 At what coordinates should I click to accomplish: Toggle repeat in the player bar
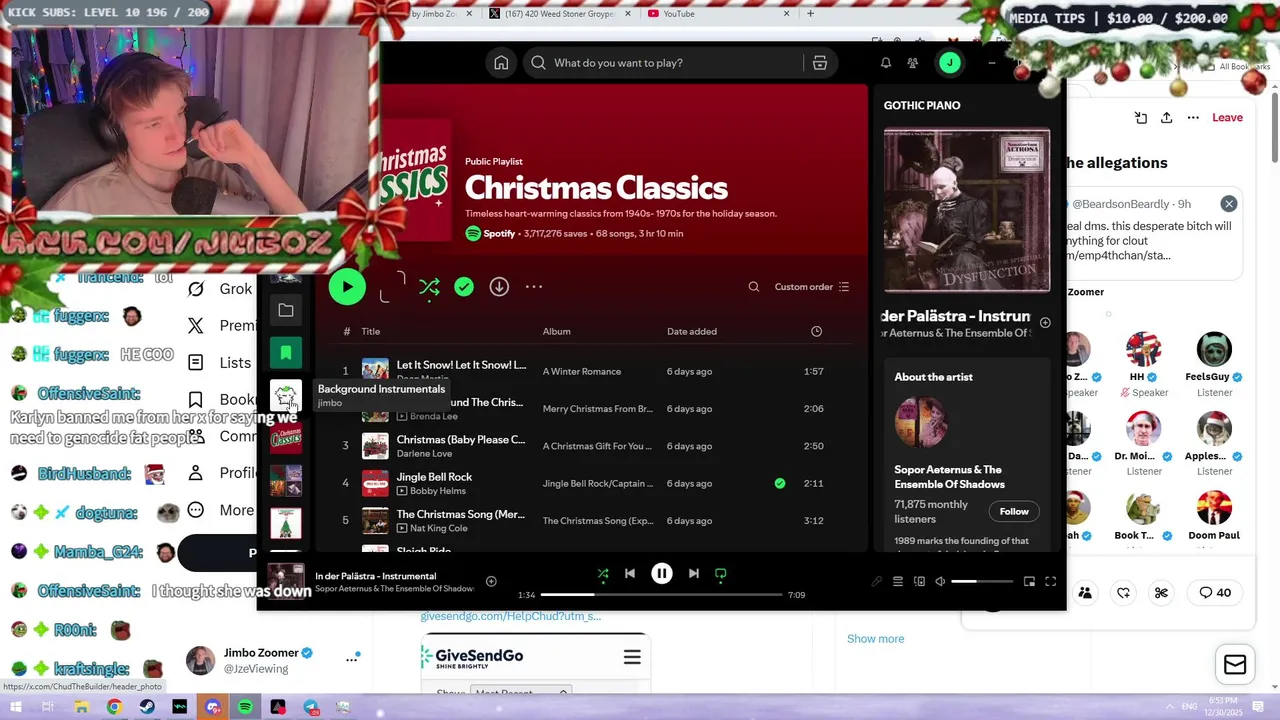[x=720, y=574]
